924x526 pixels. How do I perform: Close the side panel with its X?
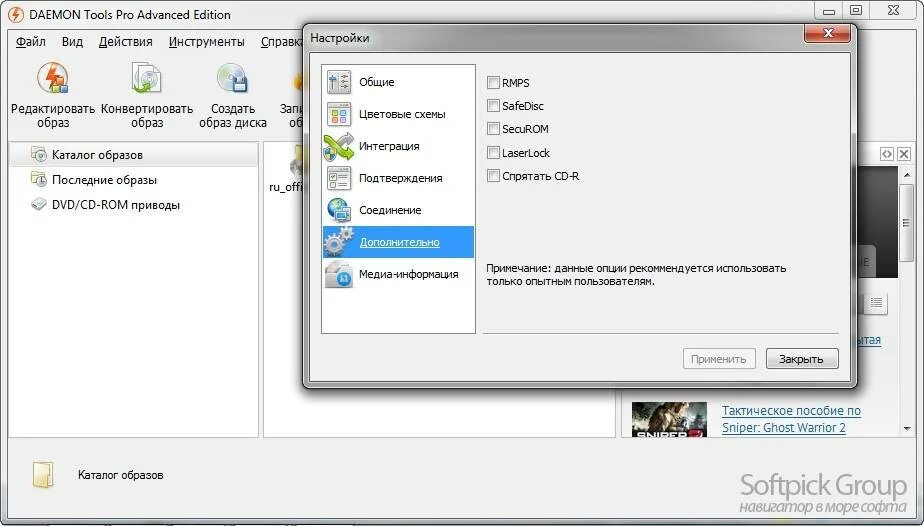(x=904, y=154)
